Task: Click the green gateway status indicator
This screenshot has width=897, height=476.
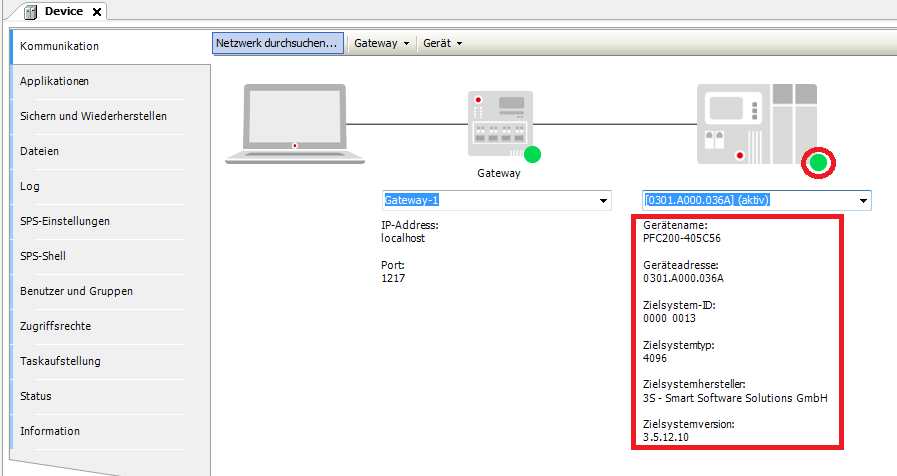Action: tap(532, 154)
